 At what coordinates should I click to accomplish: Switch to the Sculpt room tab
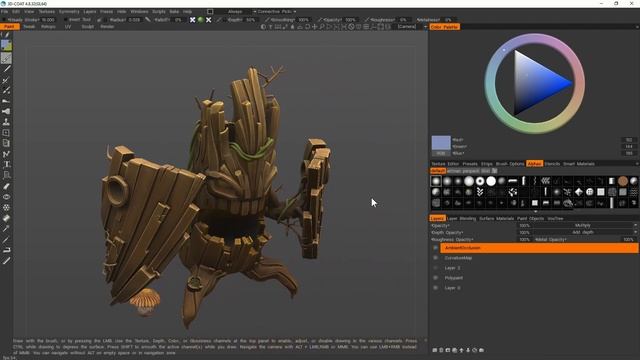pyautogui.click(x=87, y=27)
